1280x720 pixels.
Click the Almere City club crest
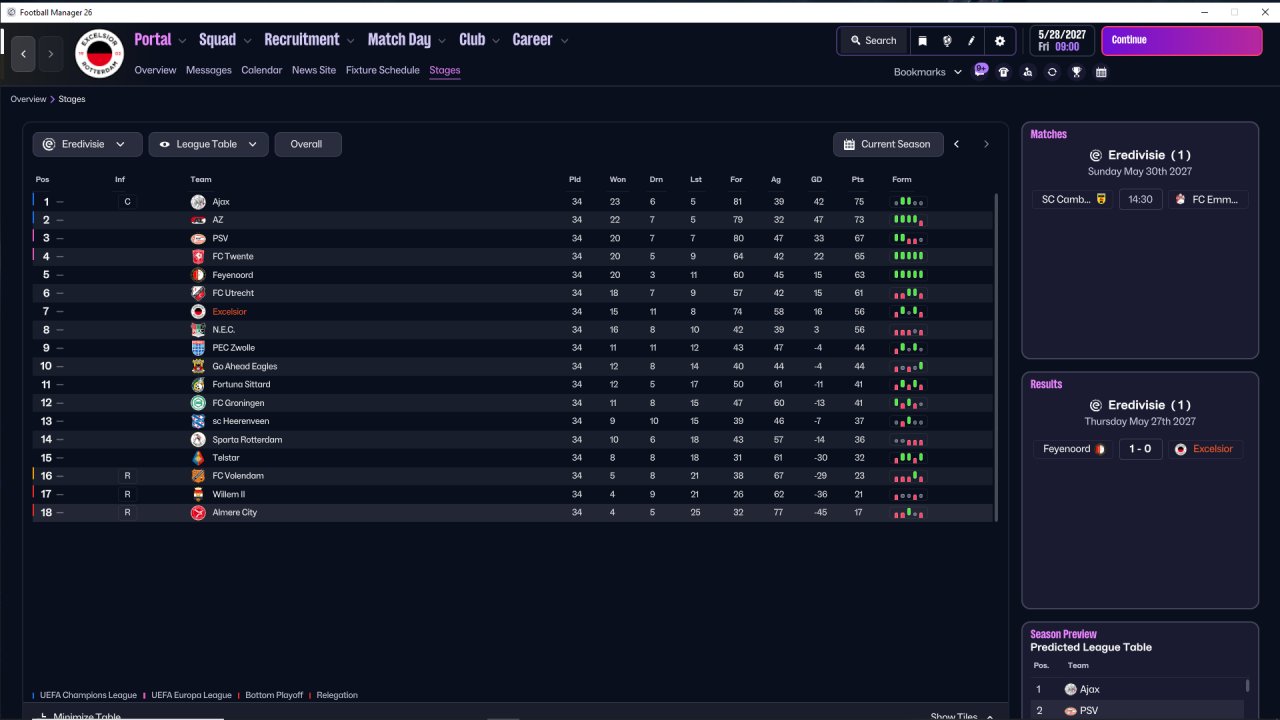tap(198, 512)
